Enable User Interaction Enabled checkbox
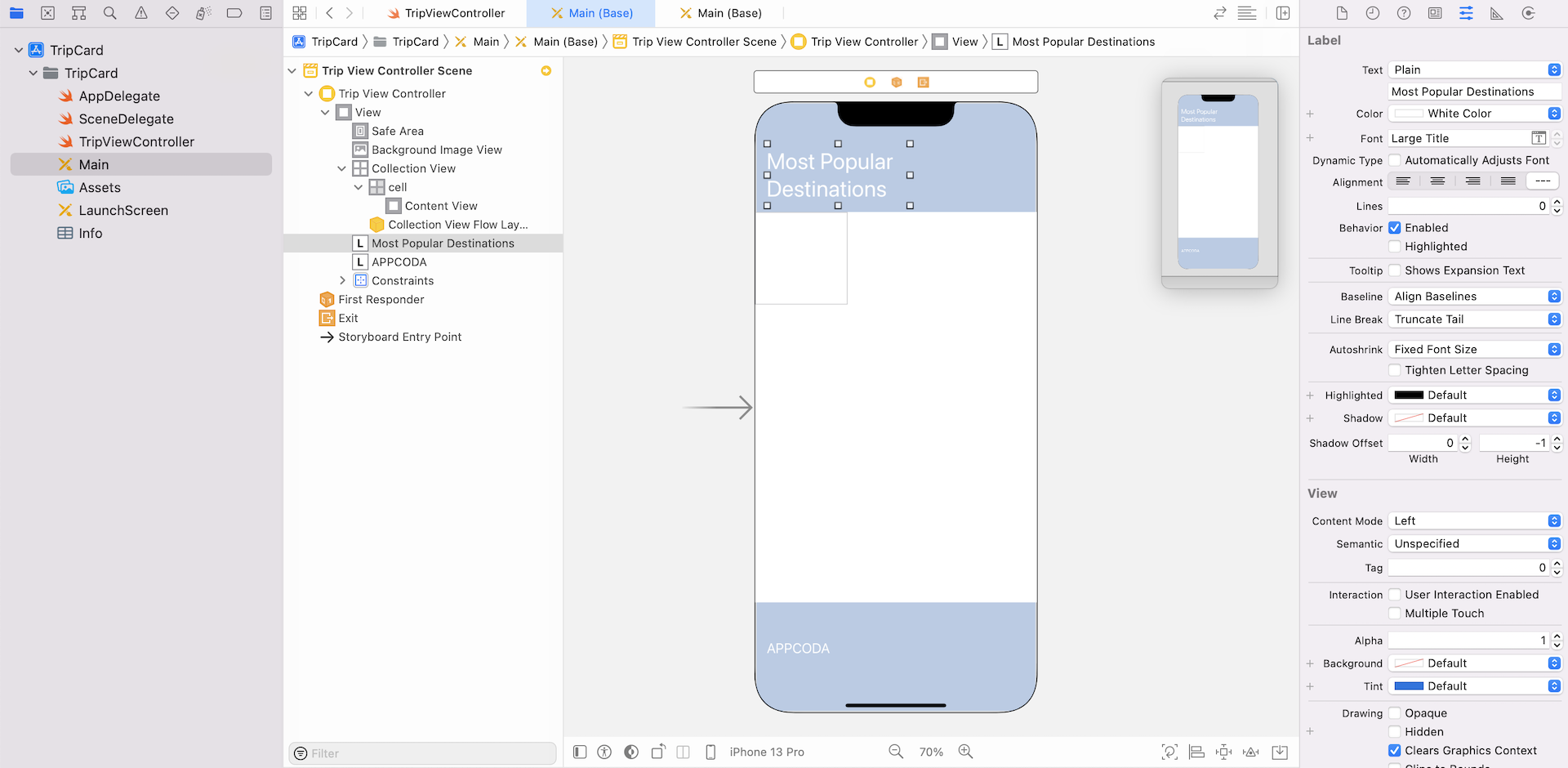This screenshot has height=768, width=1568. (x=1395, y=595)
